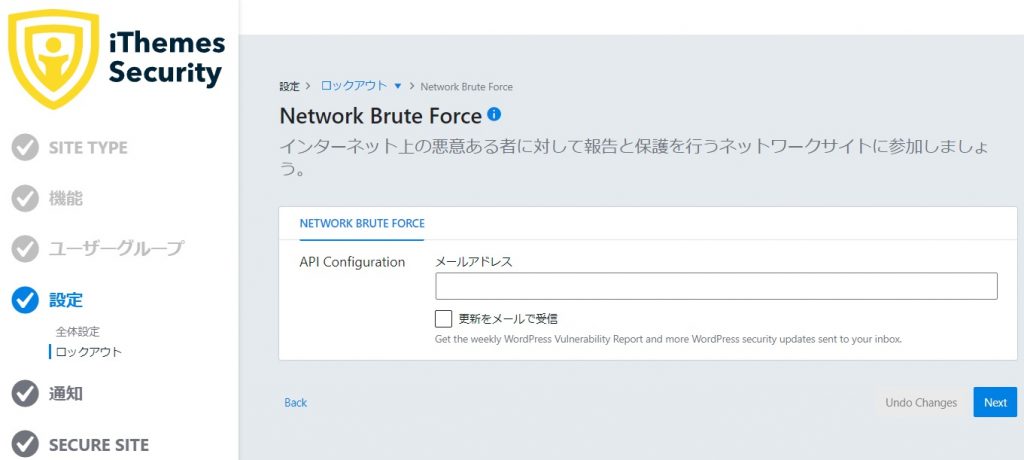Click the SECURE SITE step checkmark icon

point(25,445)
